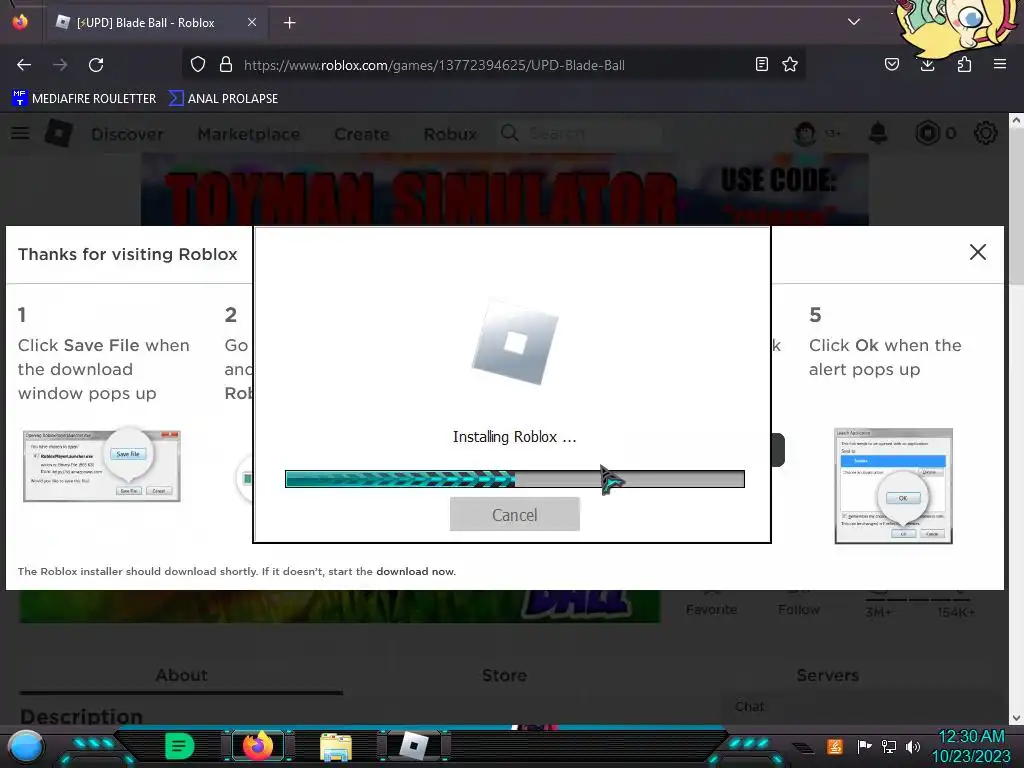This screenshot has width=1024, height=768.
Task: Open the Roblox installer taskbar icon
Action: [x=413, y=746]
